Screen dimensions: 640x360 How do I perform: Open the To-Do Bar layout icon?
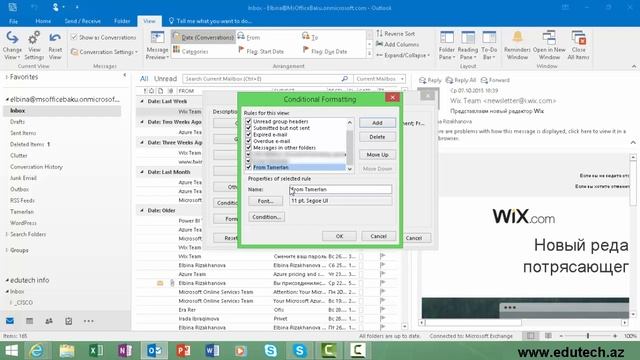click(x=489, y=38)
